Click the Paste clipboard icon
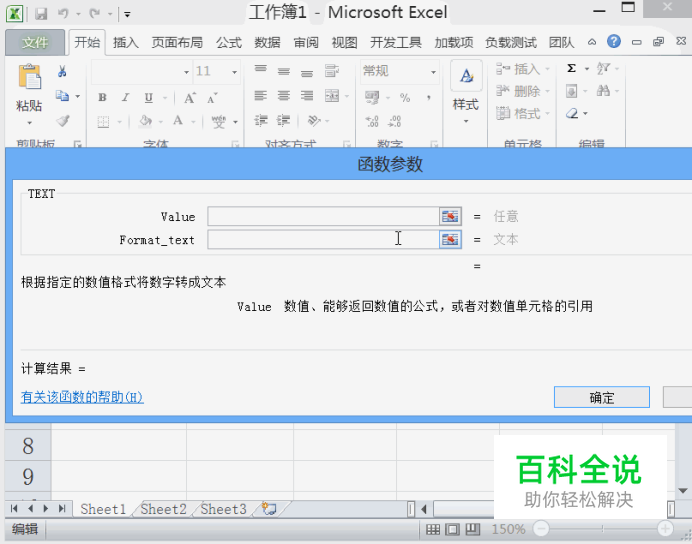This screenshot has height=544, width=692. pos(30,77)
